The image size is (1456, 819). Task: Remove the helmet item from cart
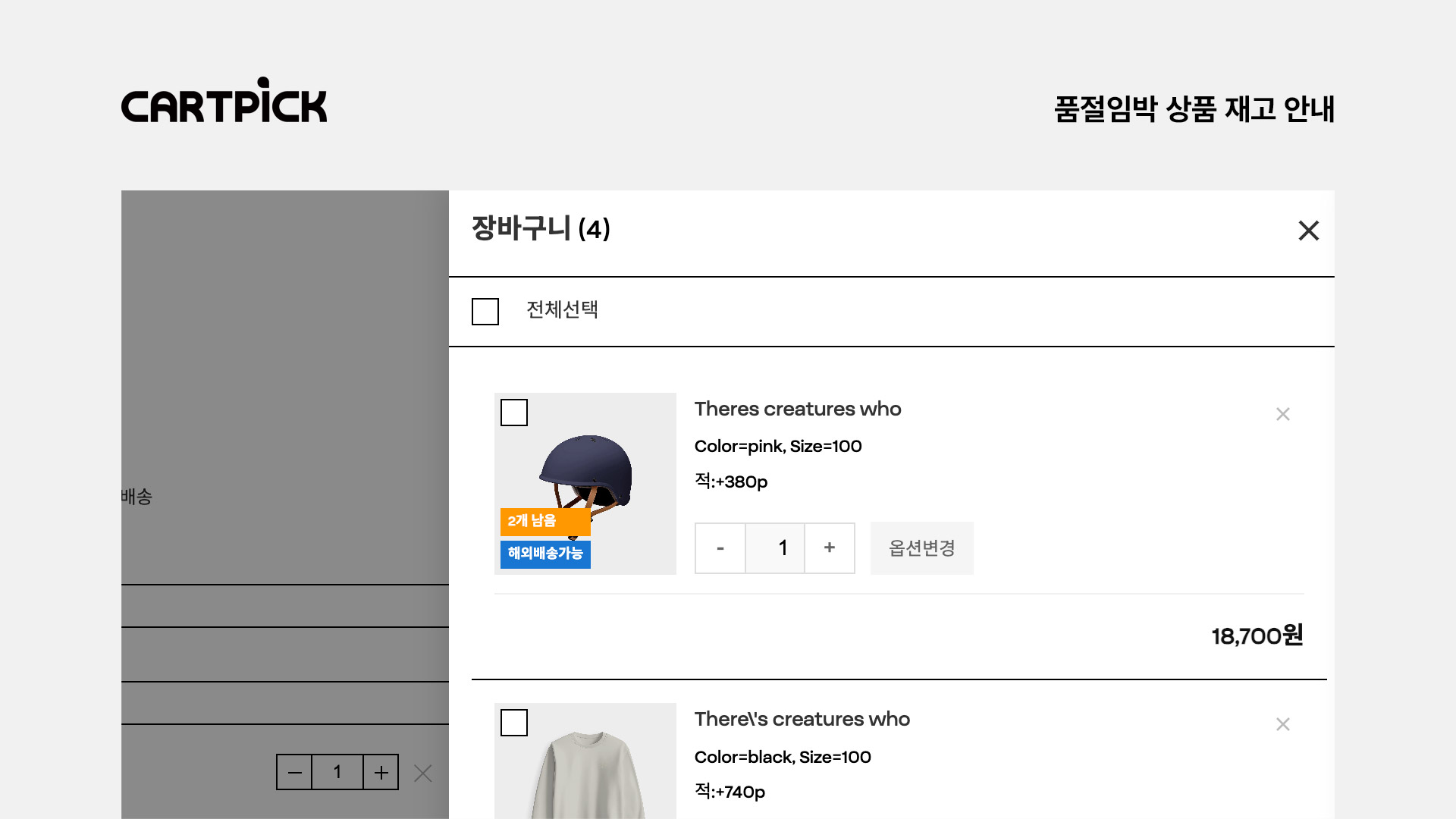coord(1282,414)
